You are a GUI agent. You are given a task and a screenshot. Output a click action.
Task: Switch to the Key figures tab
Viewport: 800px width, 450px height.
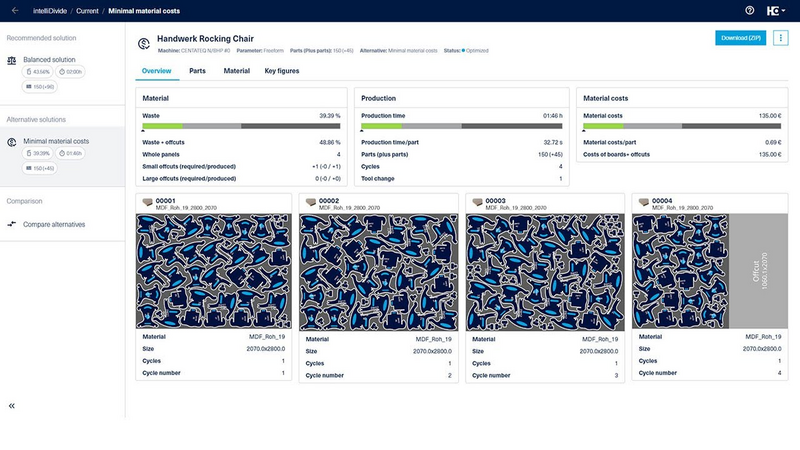tap(283, 71)
